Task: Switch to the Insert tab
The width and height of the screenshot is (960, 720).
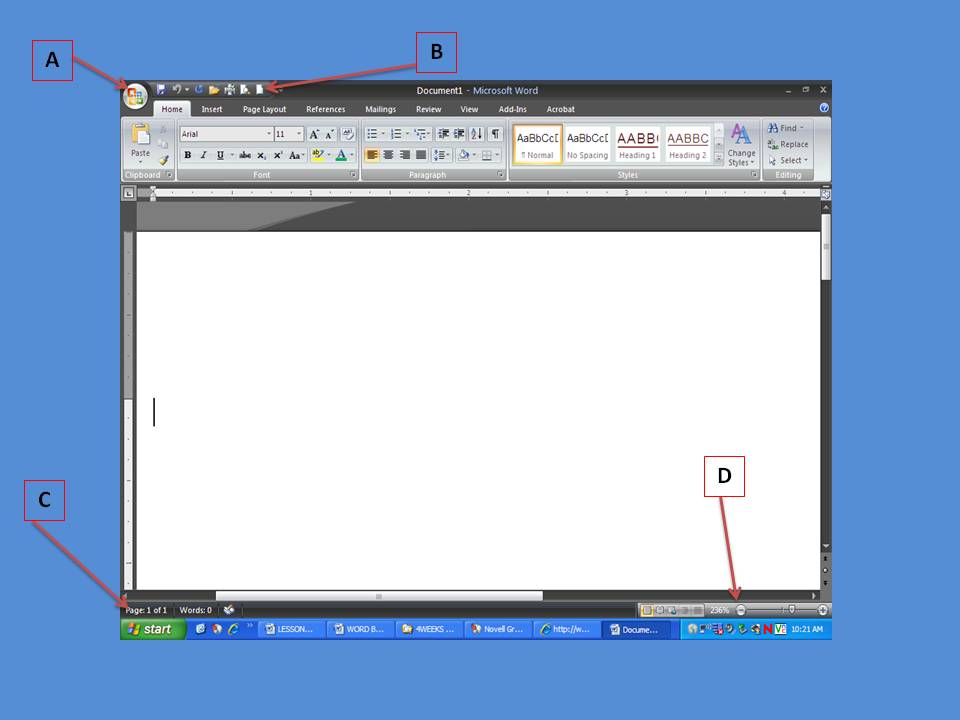Action: [212, 109]
